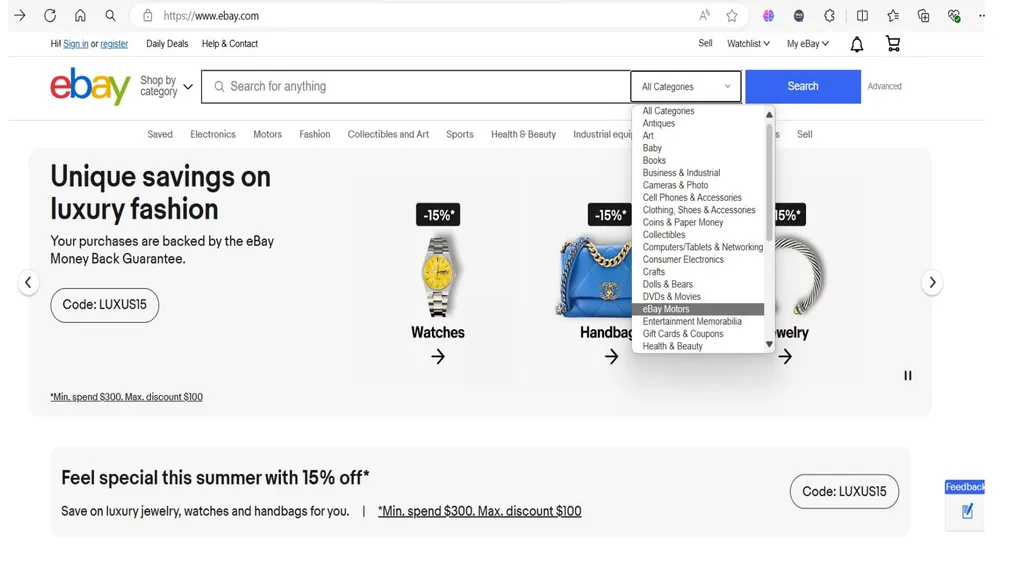The height and width of the screenshot is (575, 1024).
Task: Choose Baby in category list
Action: (652, 148)
